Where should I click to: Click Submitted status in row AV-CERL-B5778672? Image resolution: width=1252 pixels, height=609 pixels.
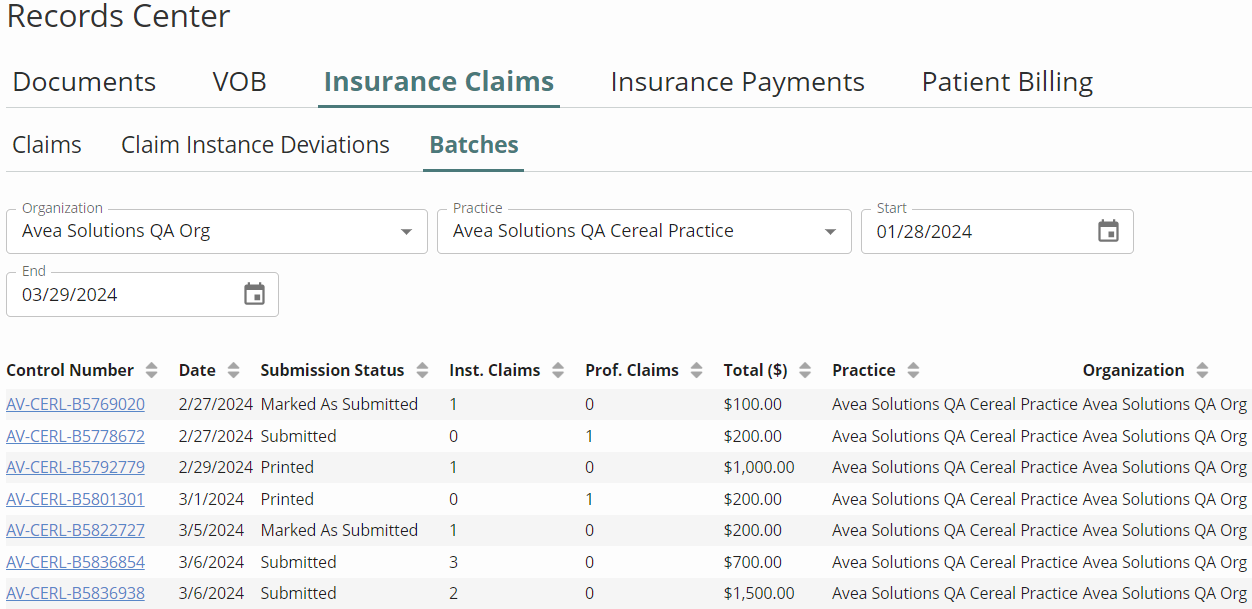(x=298, y=436)
